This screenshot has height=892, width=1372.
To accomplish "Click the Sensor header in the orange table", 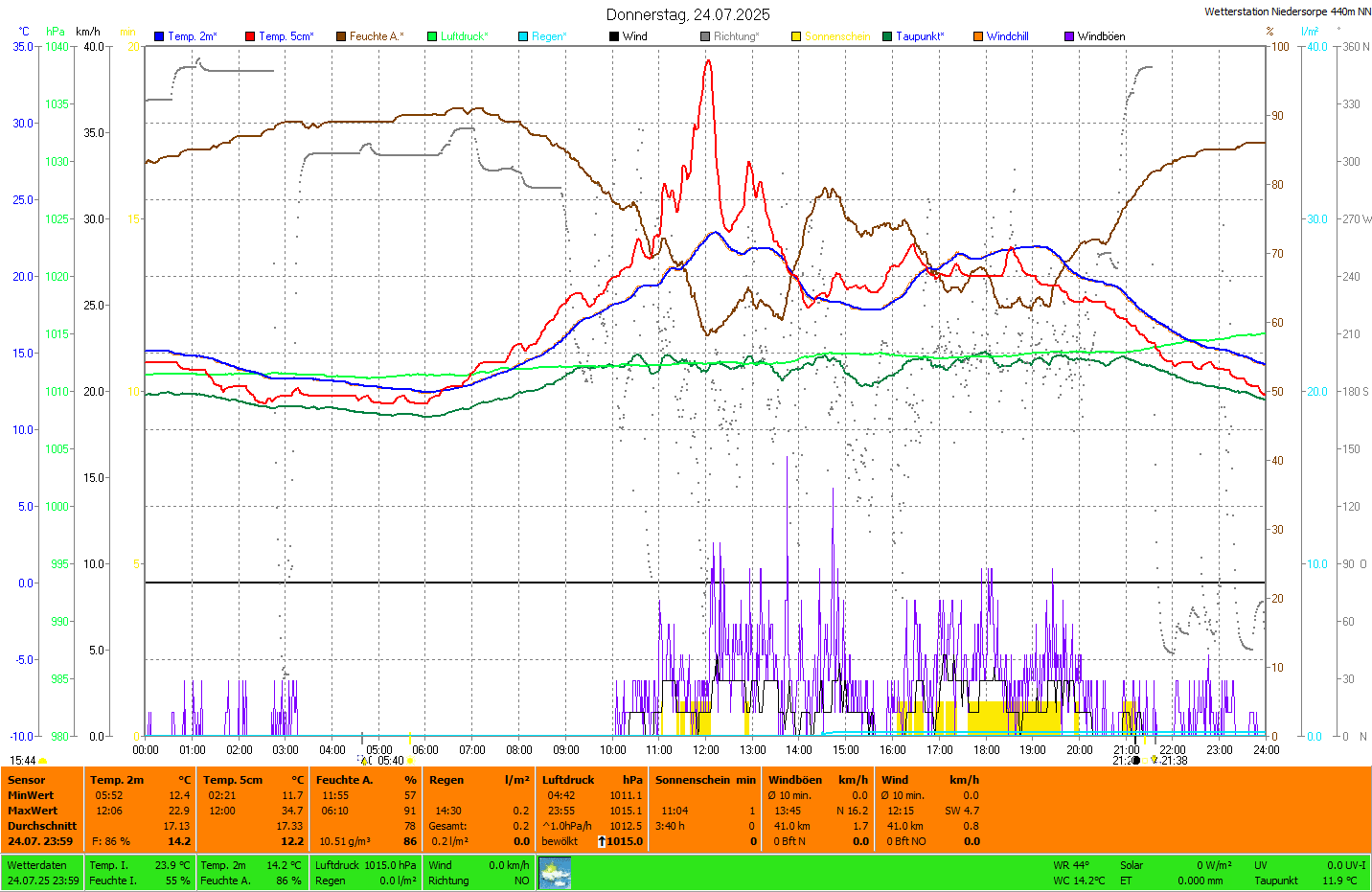I will pos(26,780).
